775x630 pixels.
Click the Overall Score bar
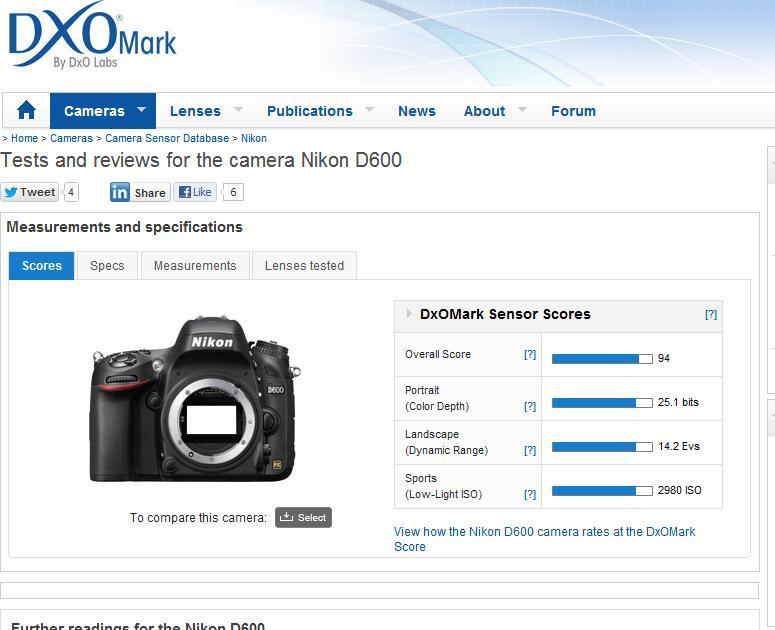pyautogui.click(x=602, y=359)
